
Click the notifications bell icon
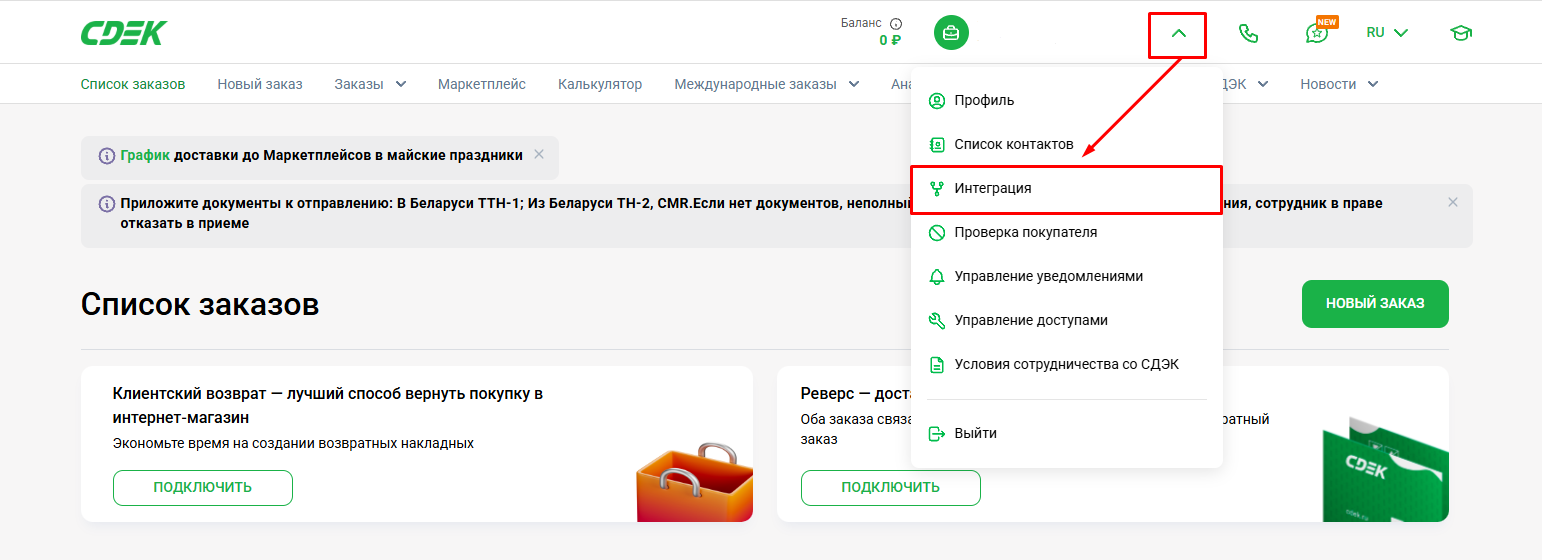coord(937,276)
